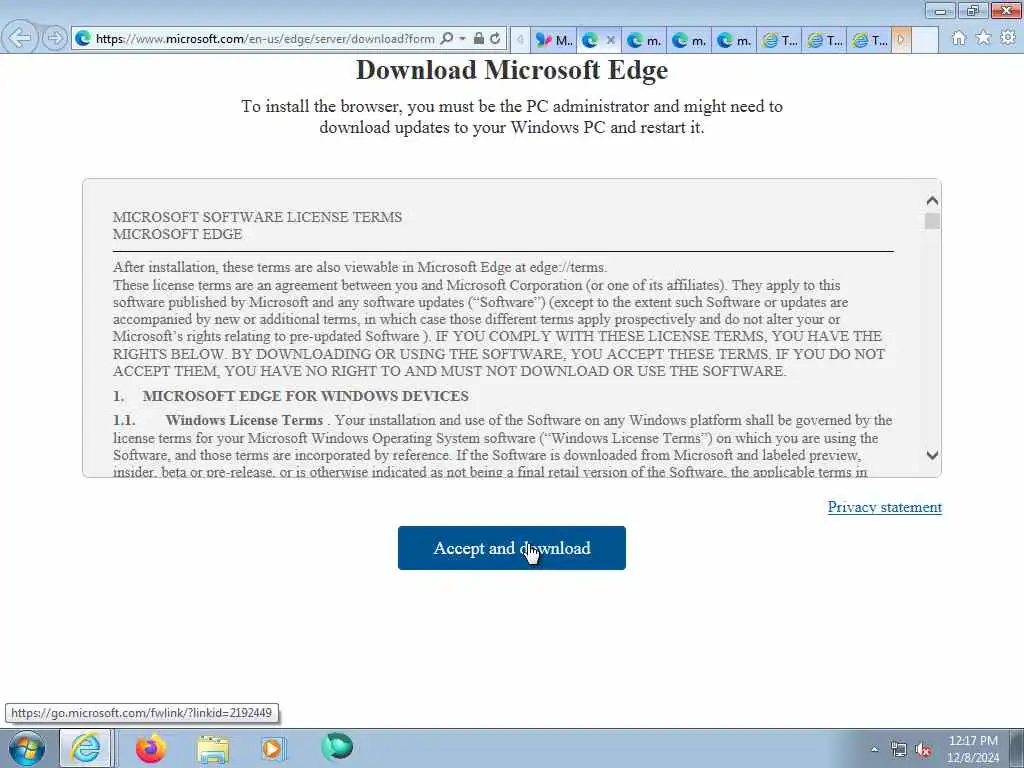Screen dimensions: 1024x768
Task: Open Favorites star icon
Action: 983,38
